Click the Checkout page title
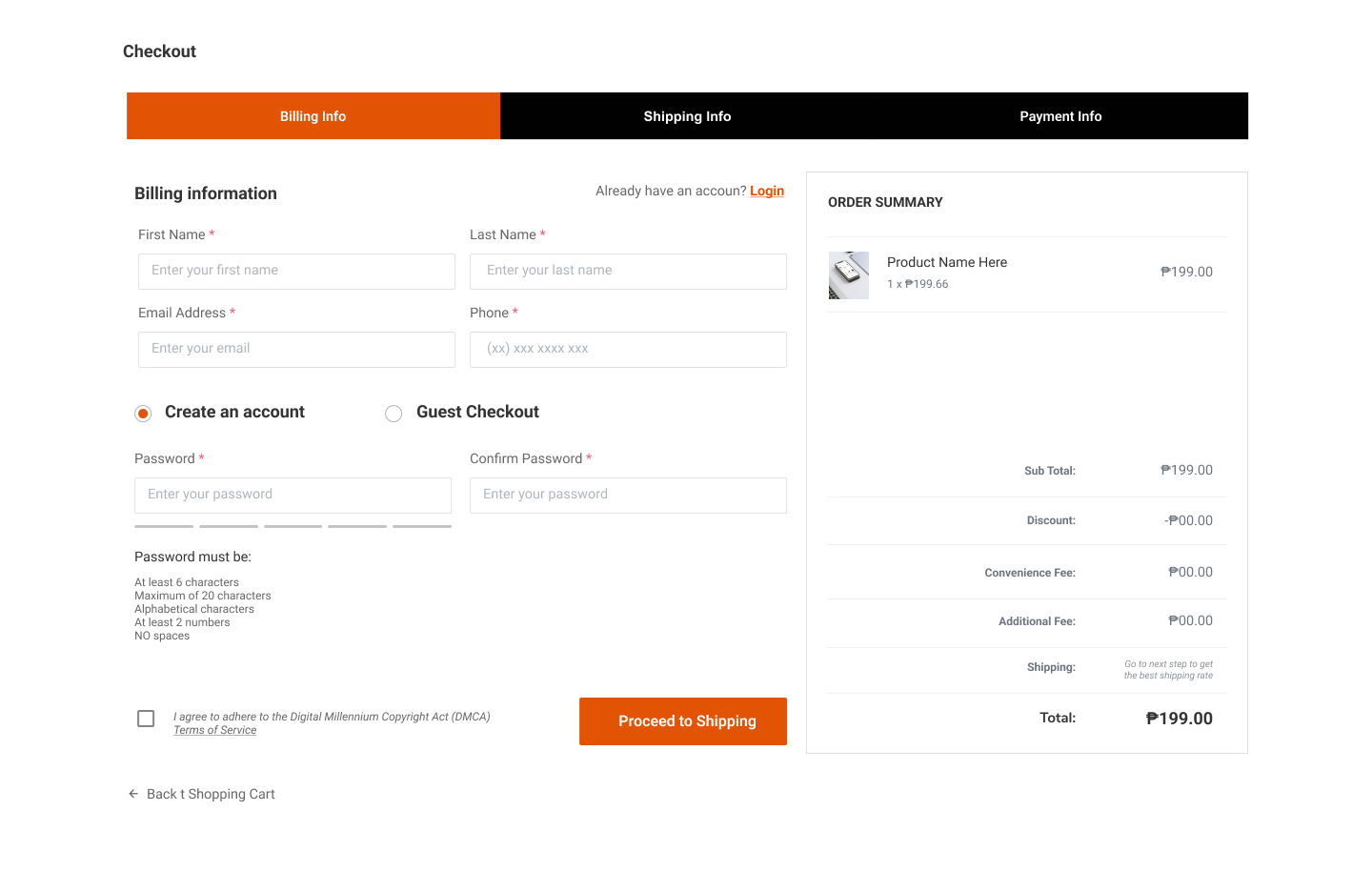1372x892 pixels. pyautogui.click(x=159, y=51)
